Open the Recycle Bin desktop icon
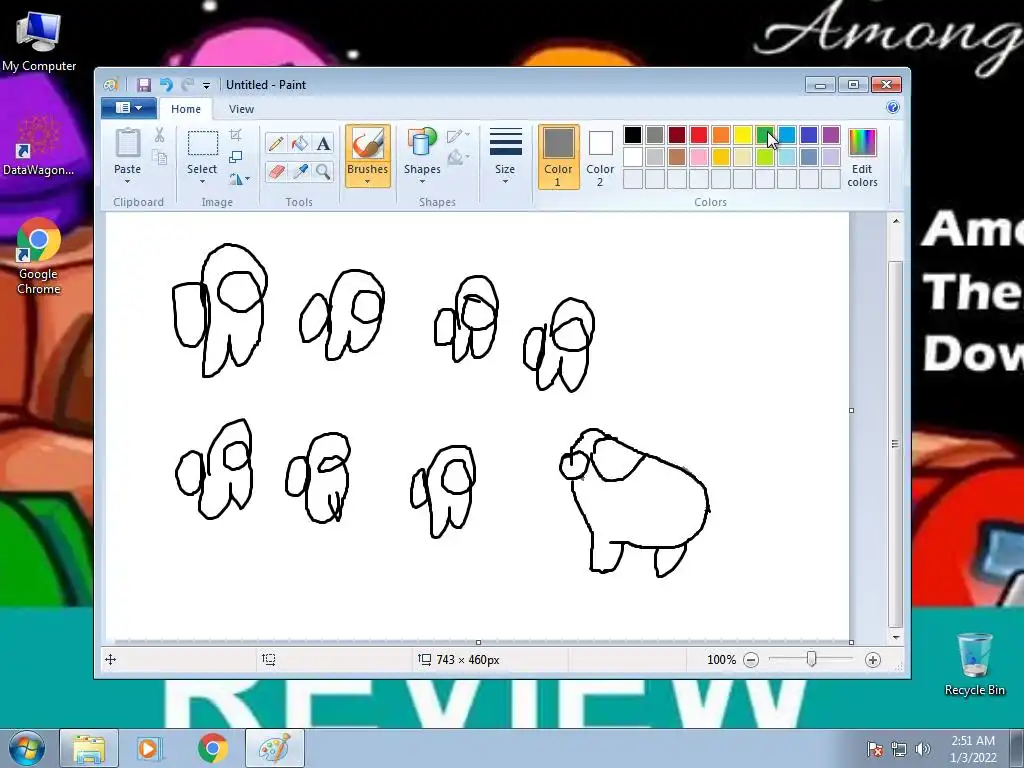Viewport: 1024px width, 768px height. 974,664
